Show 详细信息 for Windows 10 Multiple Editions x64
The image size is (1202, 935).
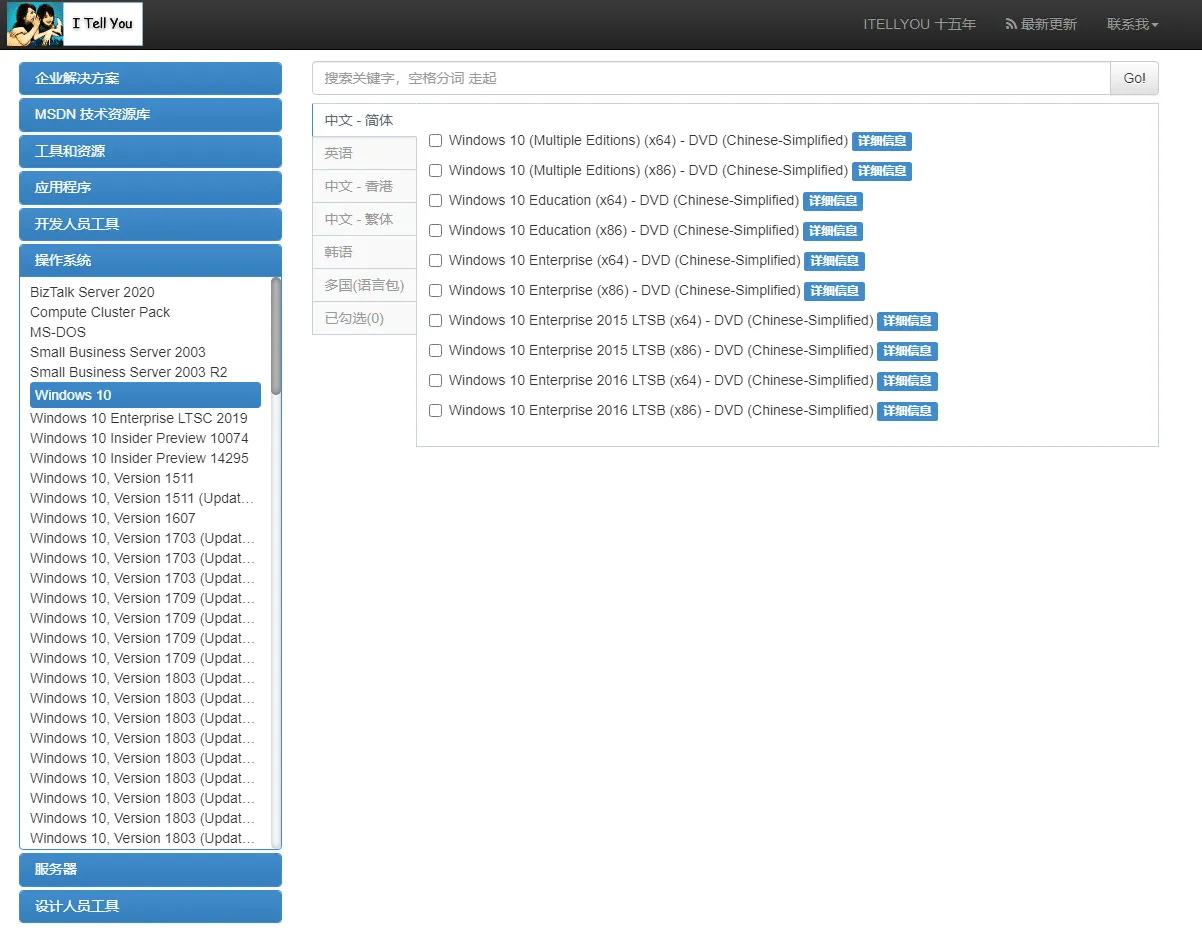[x=882, y=141]
